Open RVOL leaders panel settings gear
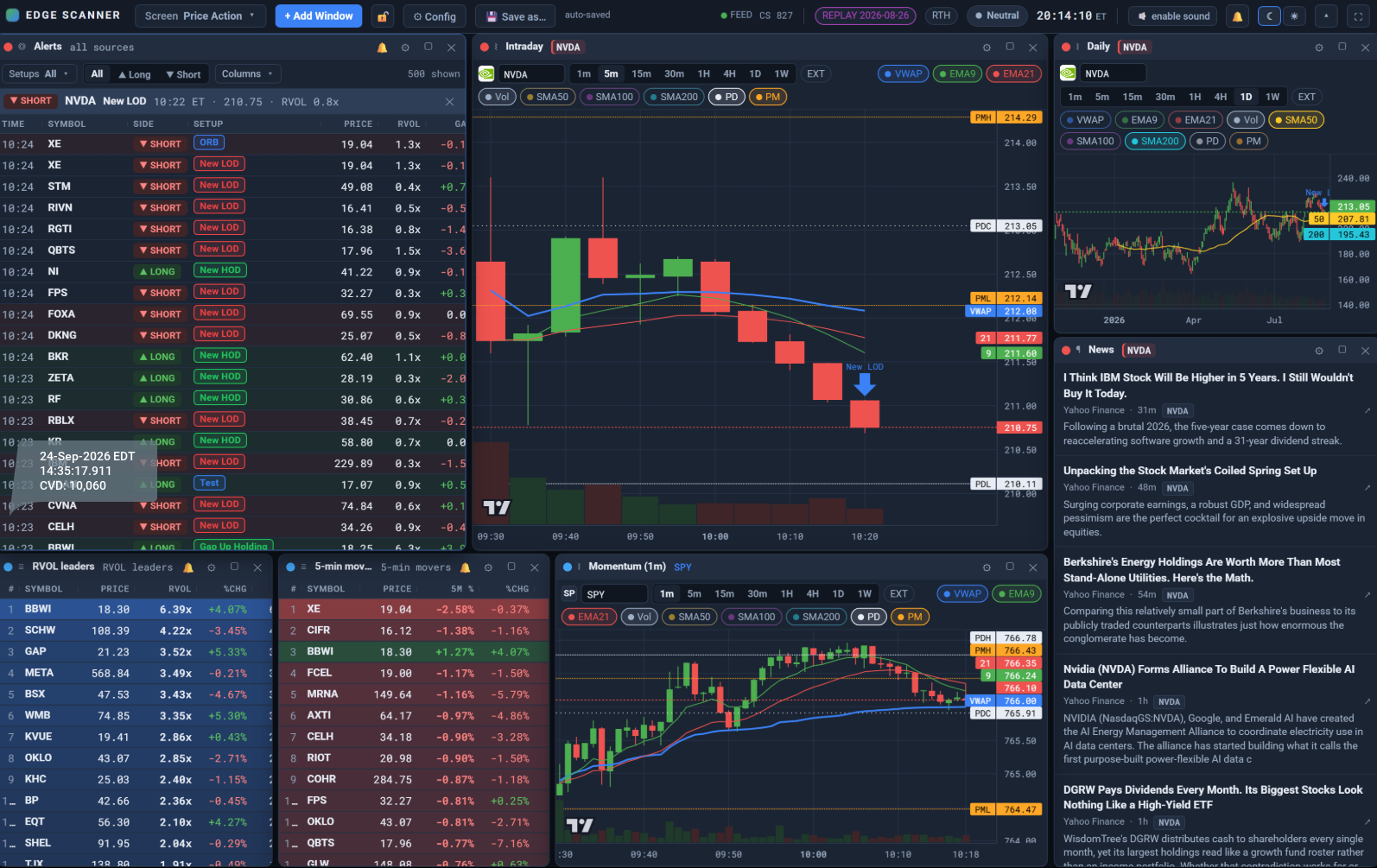1377x868 pixels. click(212, 567)
